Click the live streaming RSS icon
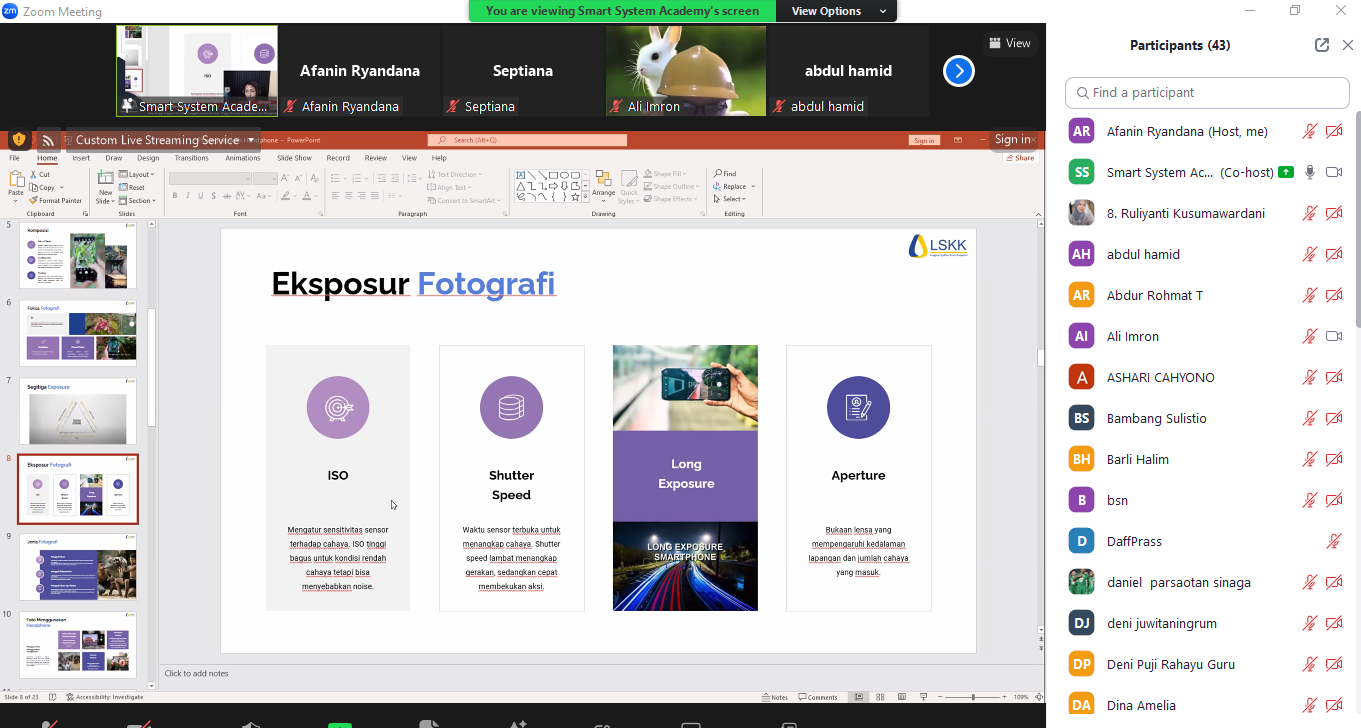 point(47,139)
